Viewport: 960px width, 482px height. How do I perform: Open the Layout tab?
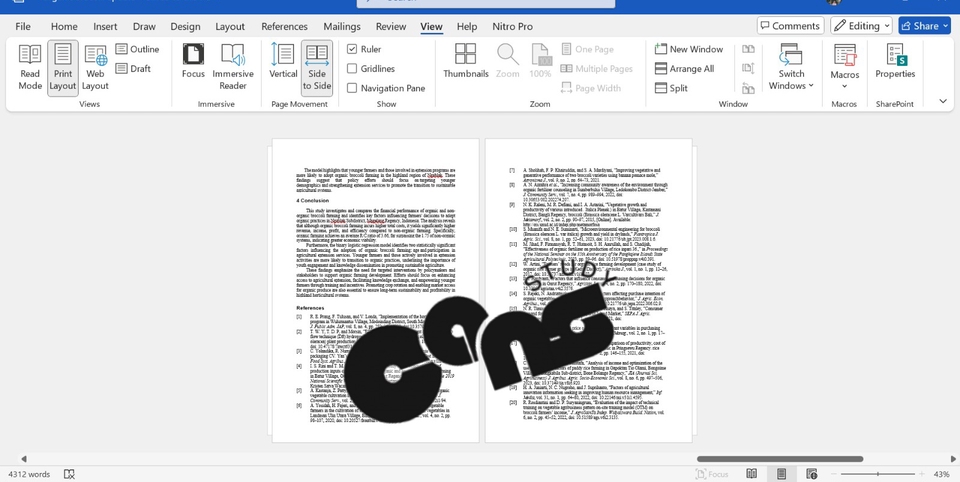pos(230,26)
